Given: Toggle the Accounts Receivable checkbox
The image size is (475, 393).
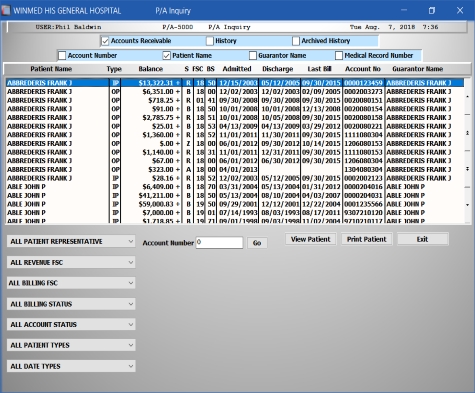Looking at the screenshot, I should coord(105,41).
